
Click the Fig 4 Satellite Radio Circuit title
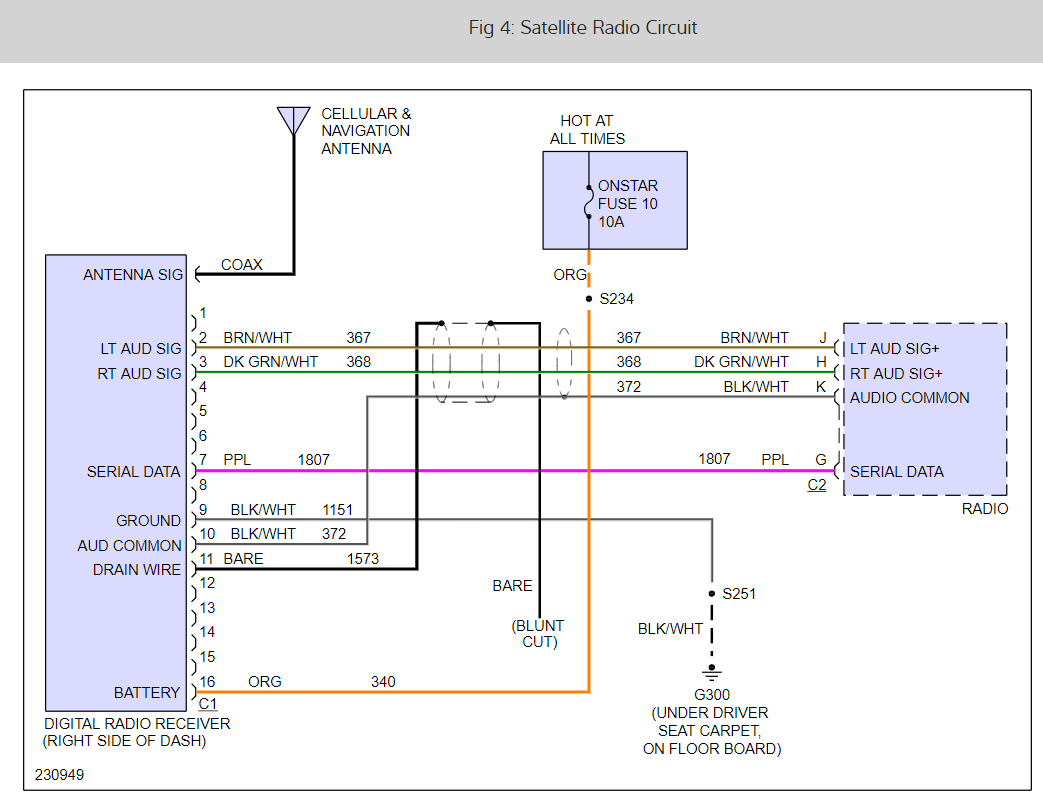583,28
